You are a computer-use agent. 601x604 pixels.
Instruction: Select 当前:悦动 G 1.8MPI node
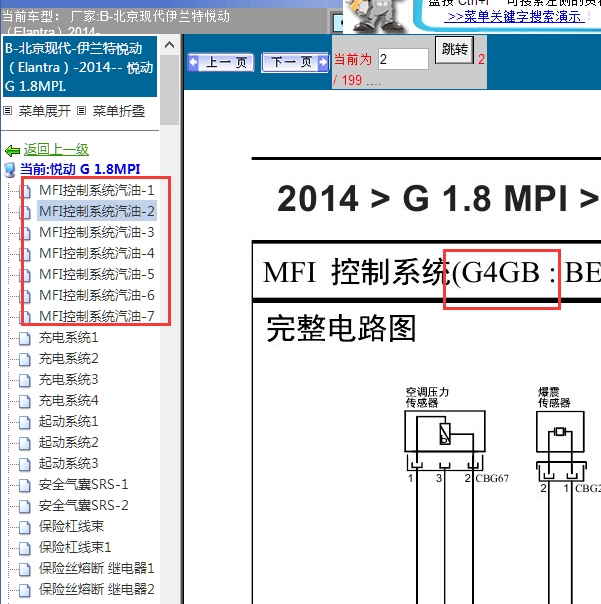[80, 169]
